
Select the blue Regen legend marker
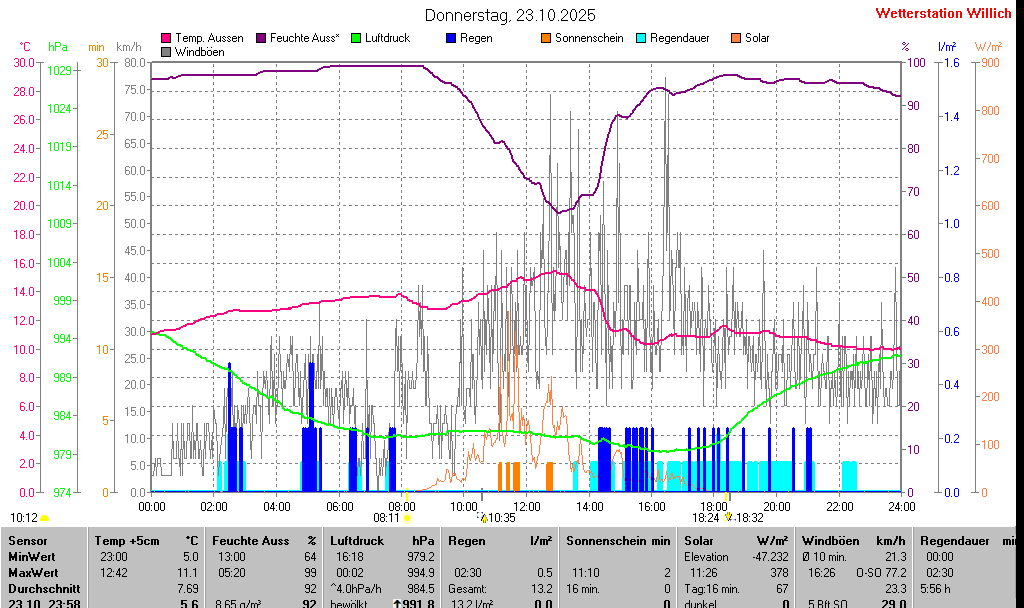pyautogui.click(x=451, y=38)
